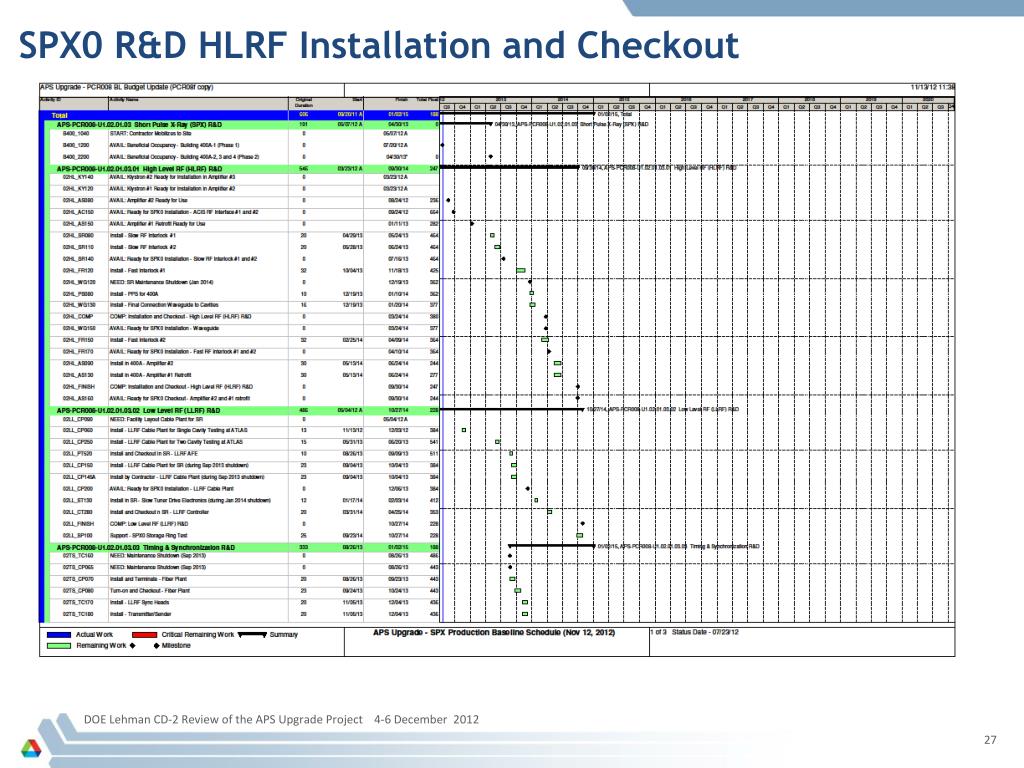Click 'Install in 400A - Amplifier #2' activity

(x=142, y=363)
